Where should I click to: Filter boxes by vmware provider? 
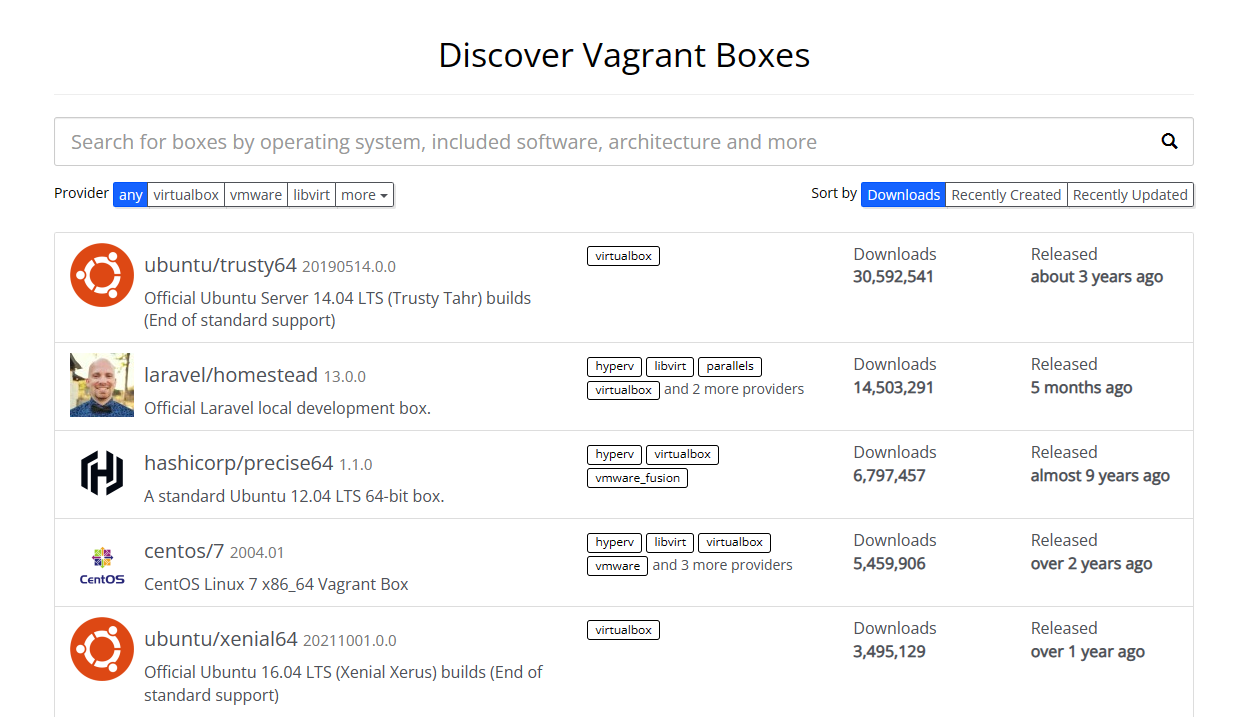coord(256,194)
